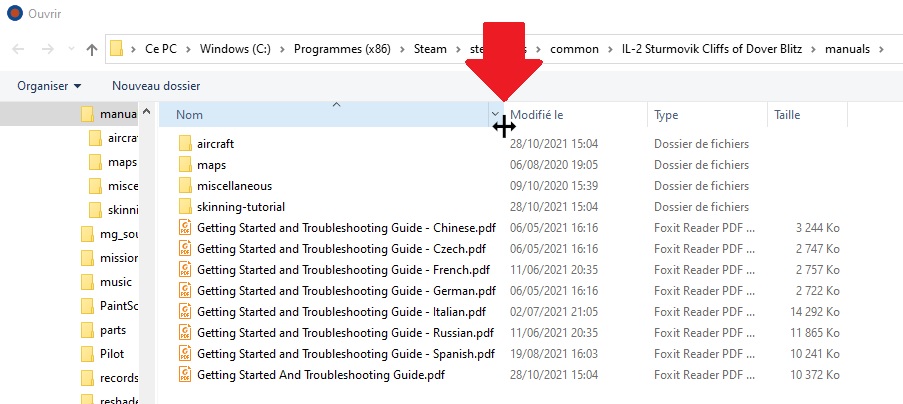Select the skinning-tutorial folder icon in file list
This screenshot has width=903, height=404.
[x=185, y=207]
